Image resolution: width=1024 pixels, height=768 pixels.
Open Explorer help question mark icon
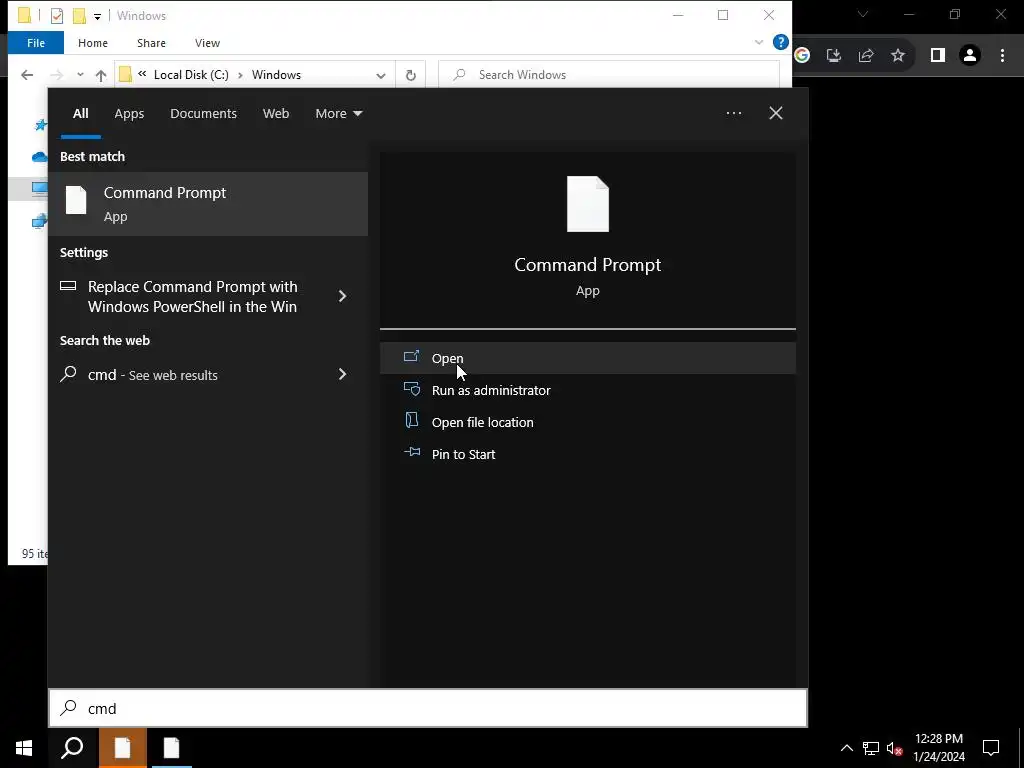(x=780, y=42)
